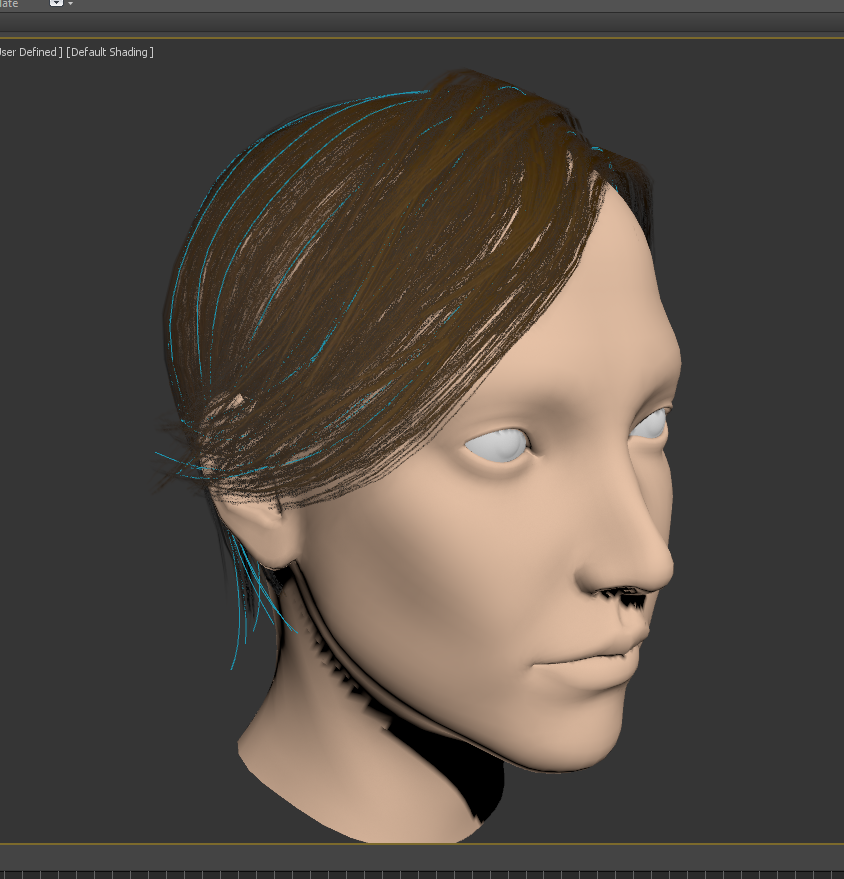This screenshot has height=879, width=844.
Task: Click the truncated 'late' label at top left
Action: pyautogui.click(x=8, y=4)
